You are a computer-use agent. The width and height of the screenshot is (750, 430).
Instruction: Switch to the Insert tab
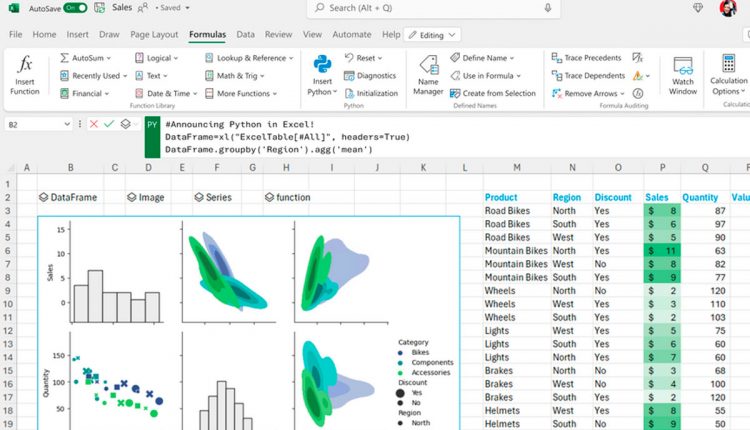(77, 34)
